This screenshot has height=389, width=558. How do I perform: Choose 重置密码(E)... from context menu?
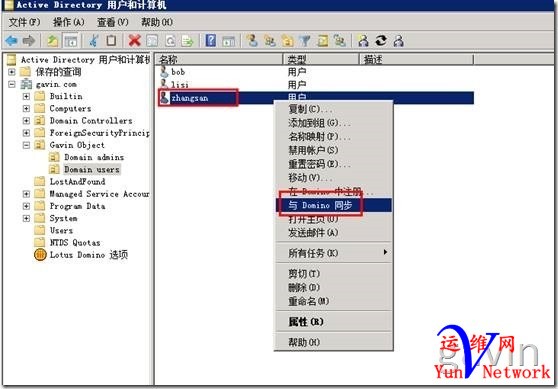tap(334, 164)
